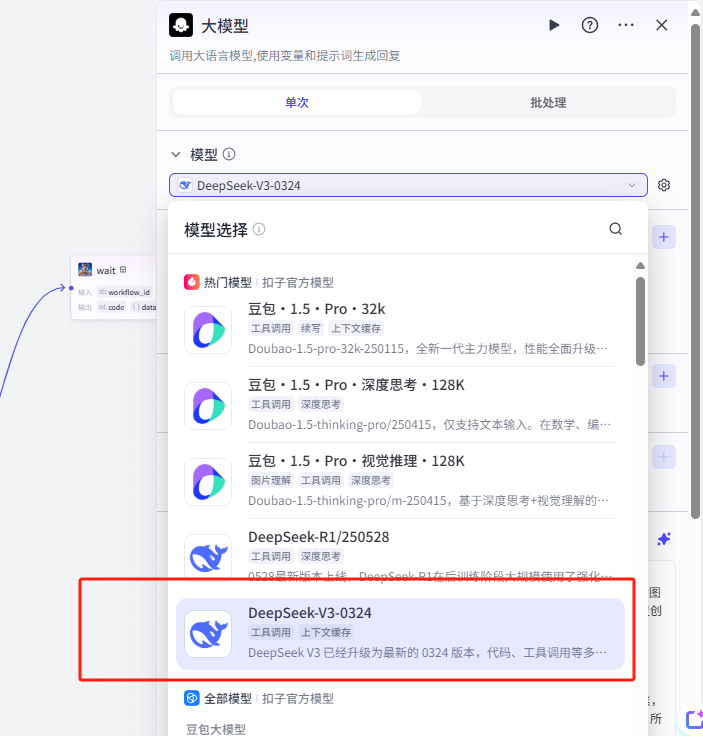Image resolution: width=703 pixels, height=736 pixels.
Task: Click the 大模型 node logo icon
Action: 181,25
